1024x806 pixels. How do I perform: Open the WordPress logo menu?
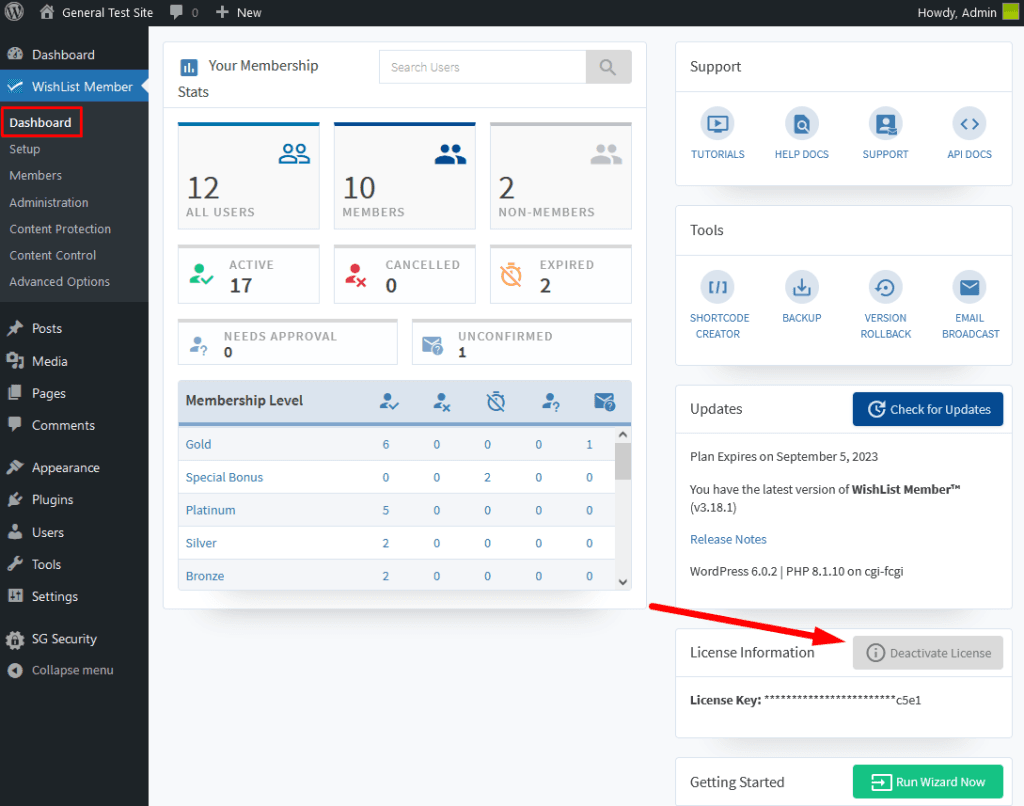coord(14,12)
